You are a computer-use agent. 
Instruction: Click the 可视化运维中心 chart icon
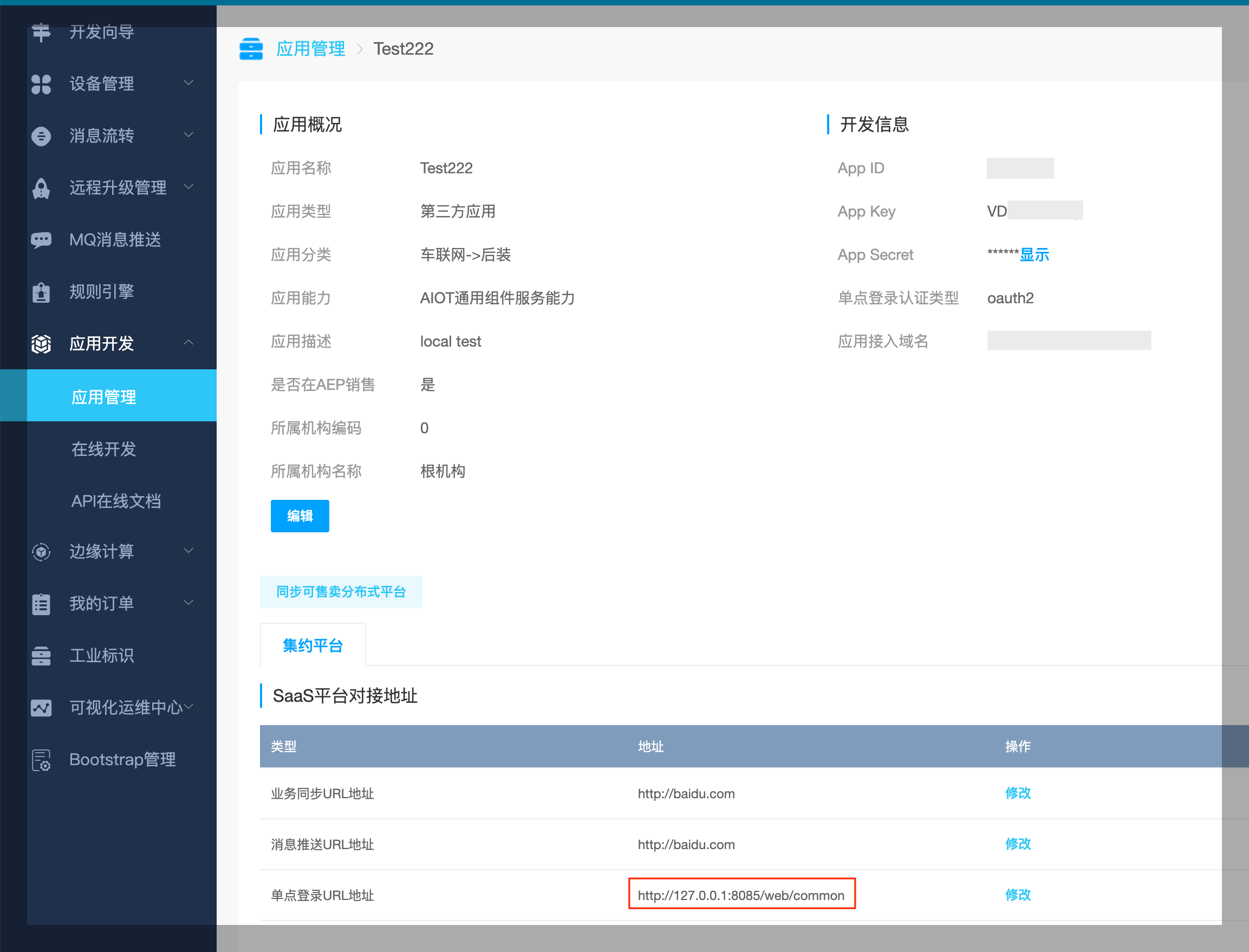41,708
